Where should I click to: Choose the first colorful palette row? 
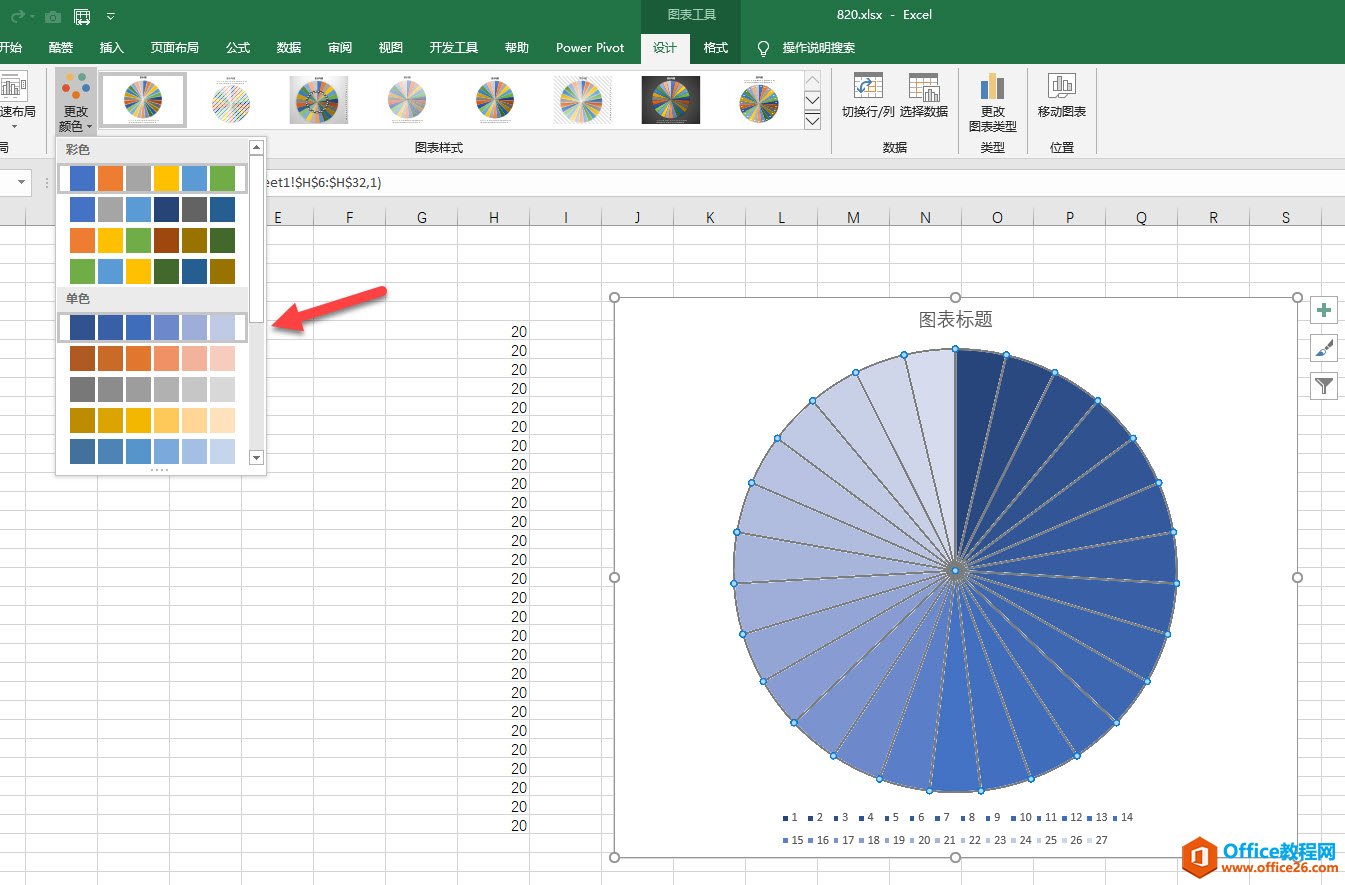152,179
